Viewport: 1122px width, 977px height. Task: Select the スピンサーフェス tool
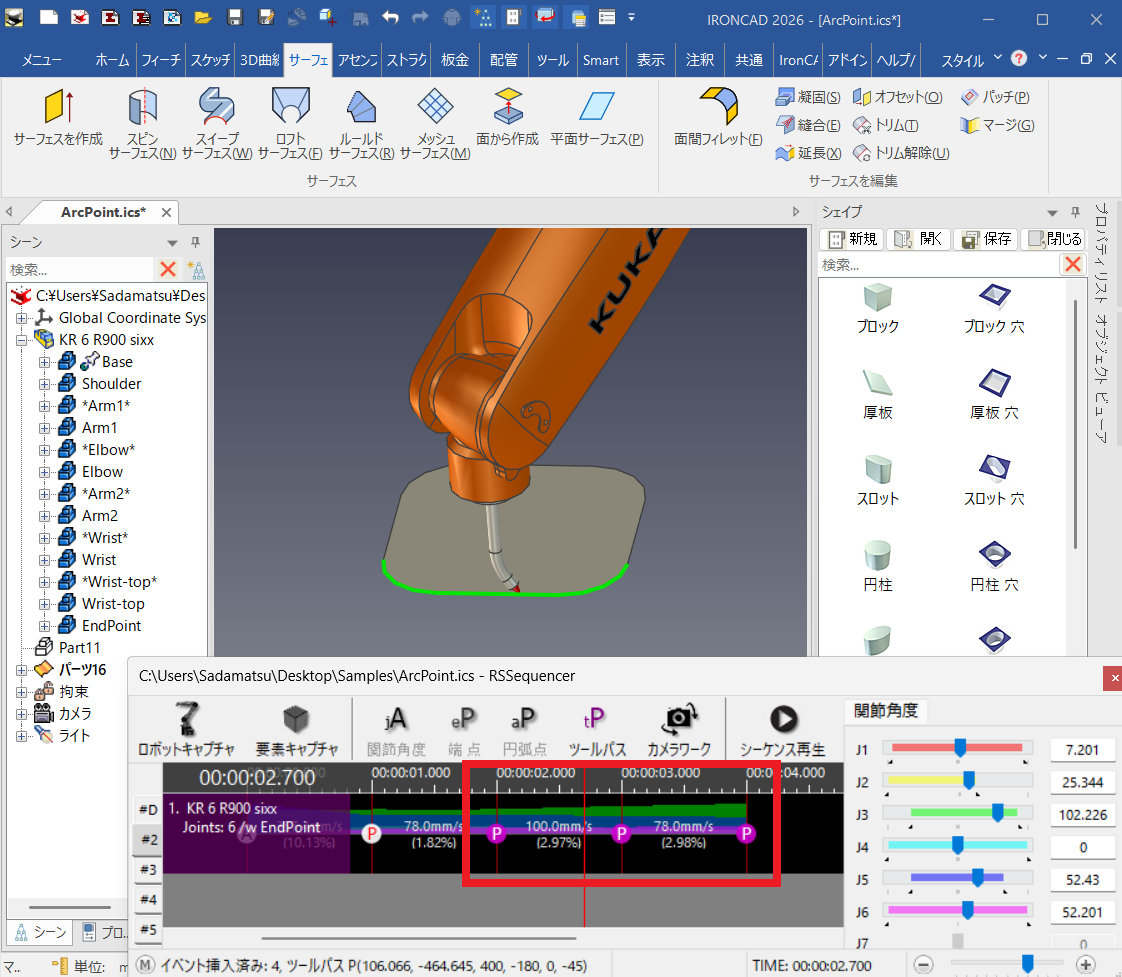(142, 123)
